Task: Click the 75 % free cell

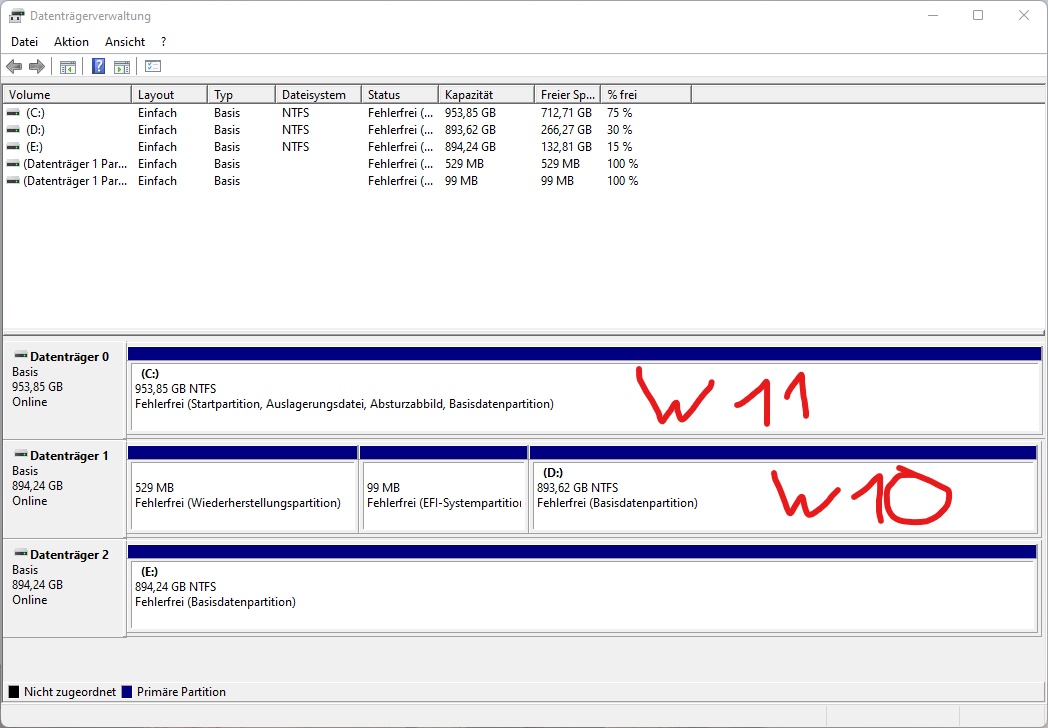Action: [x=620, y=113]
